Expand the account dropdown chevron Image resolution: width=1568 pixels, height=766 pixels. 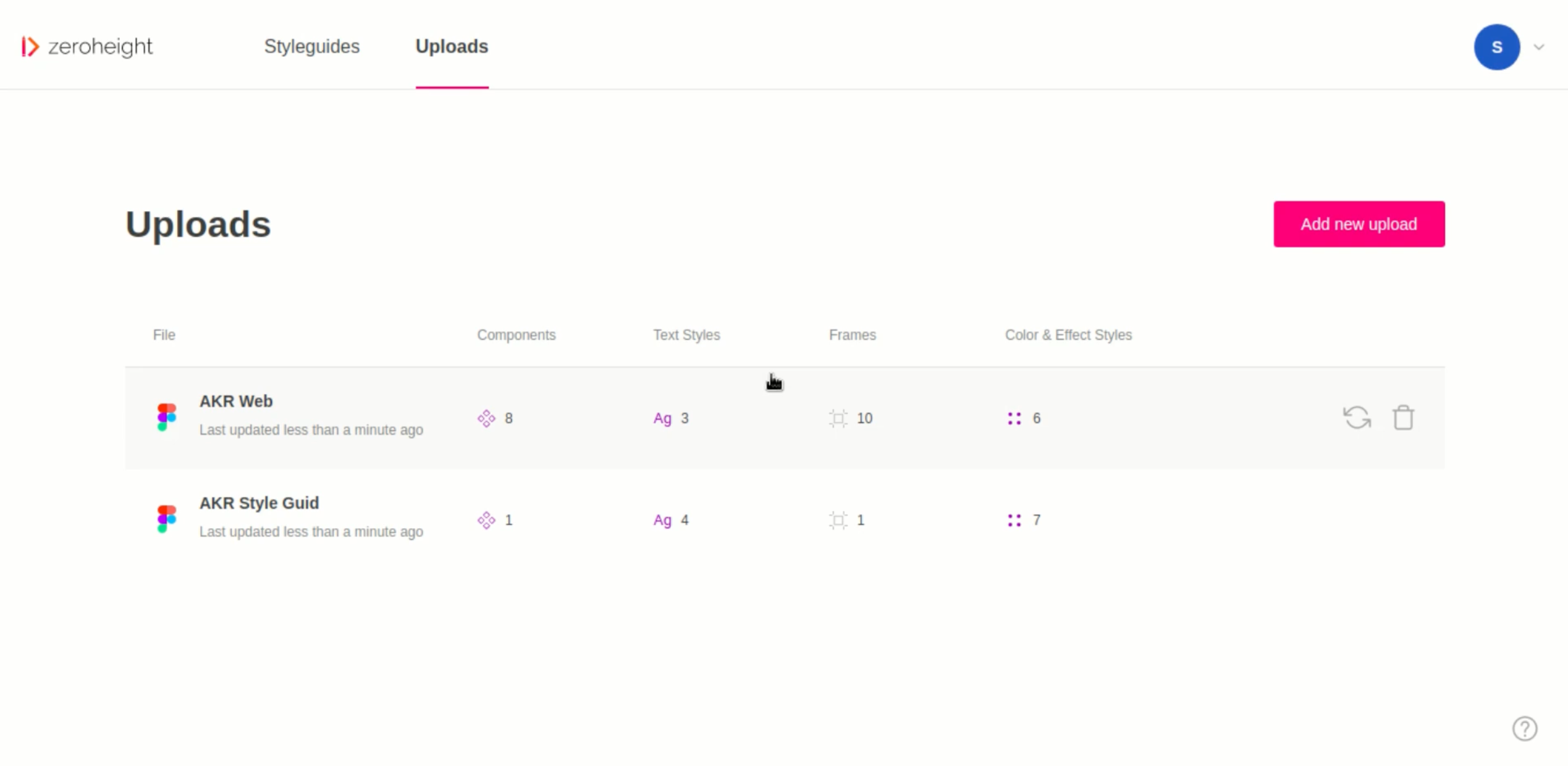(1539, 47)
